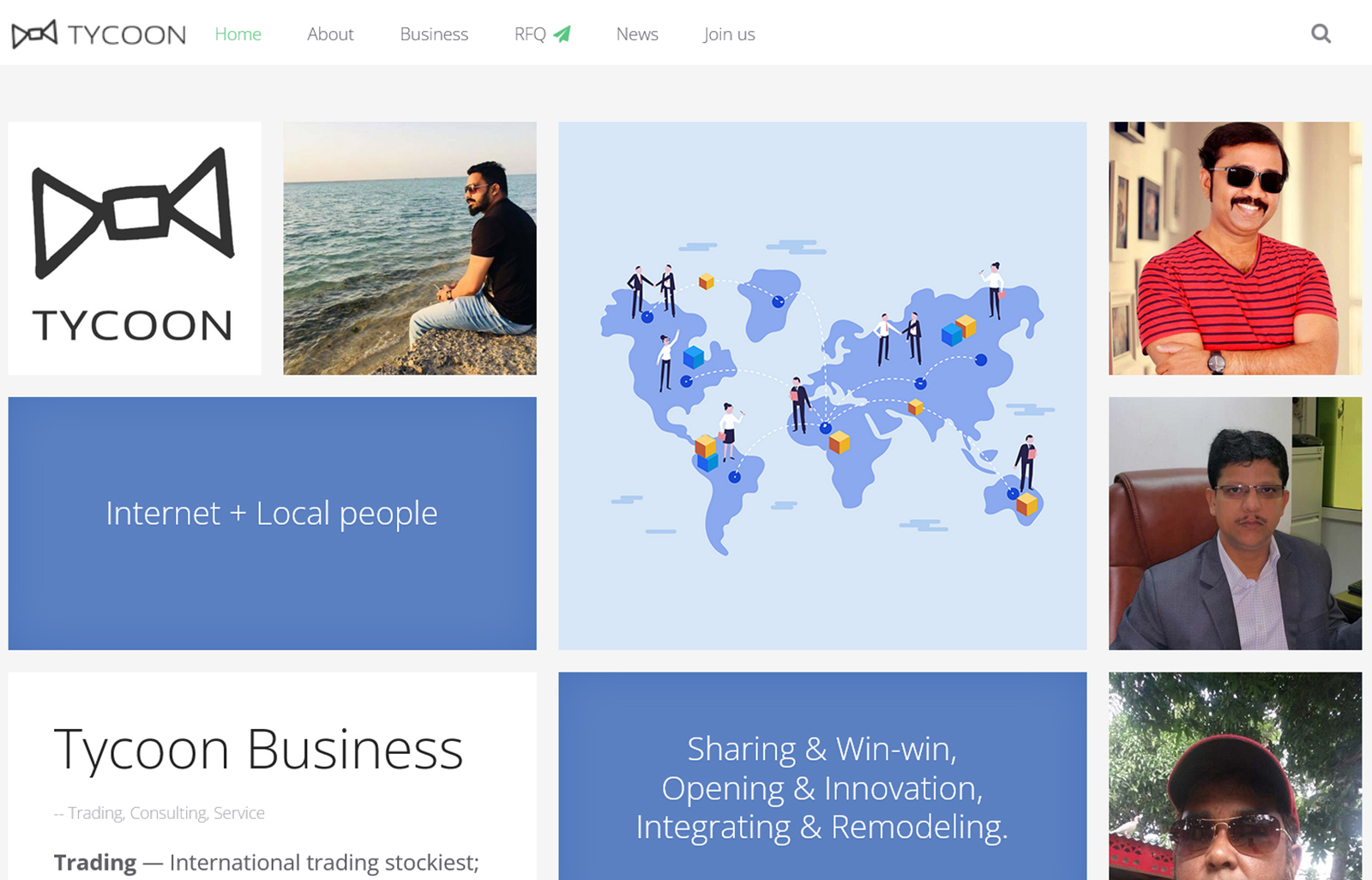This screenshot has width=1372, height=880.
Task: Open the Business menu item
Action: (434, 34)
